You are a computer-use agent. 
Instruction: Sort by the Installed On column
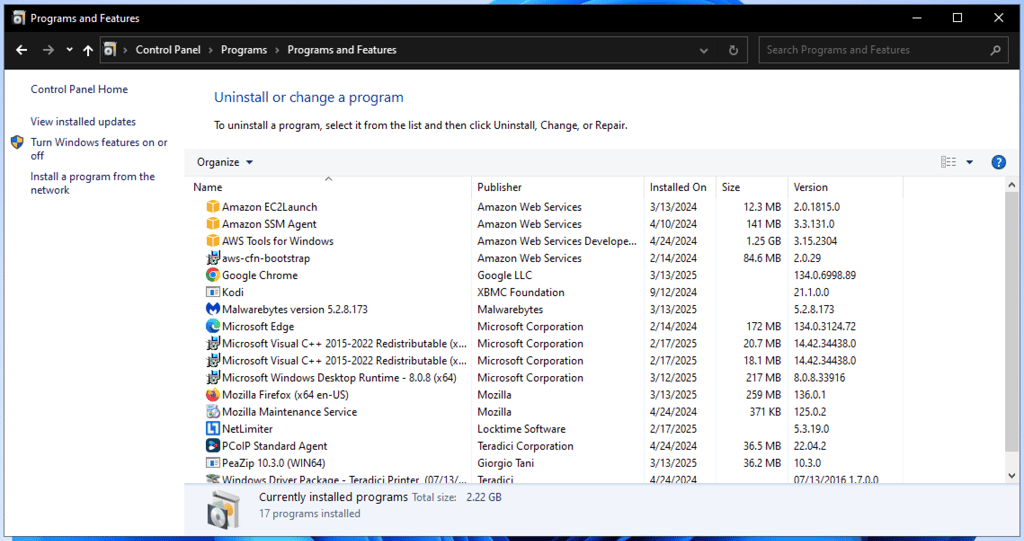[680, 187]
